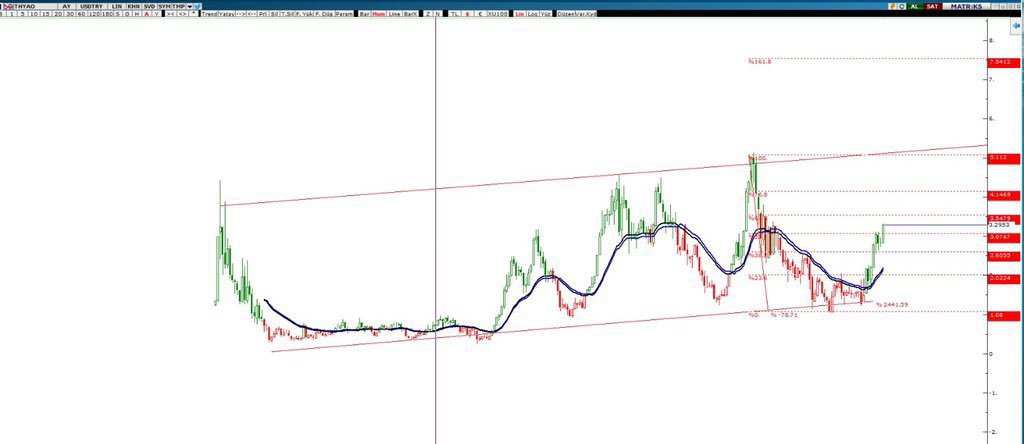
Task: Click the red SAT sell button
Action: coord(933,7)
